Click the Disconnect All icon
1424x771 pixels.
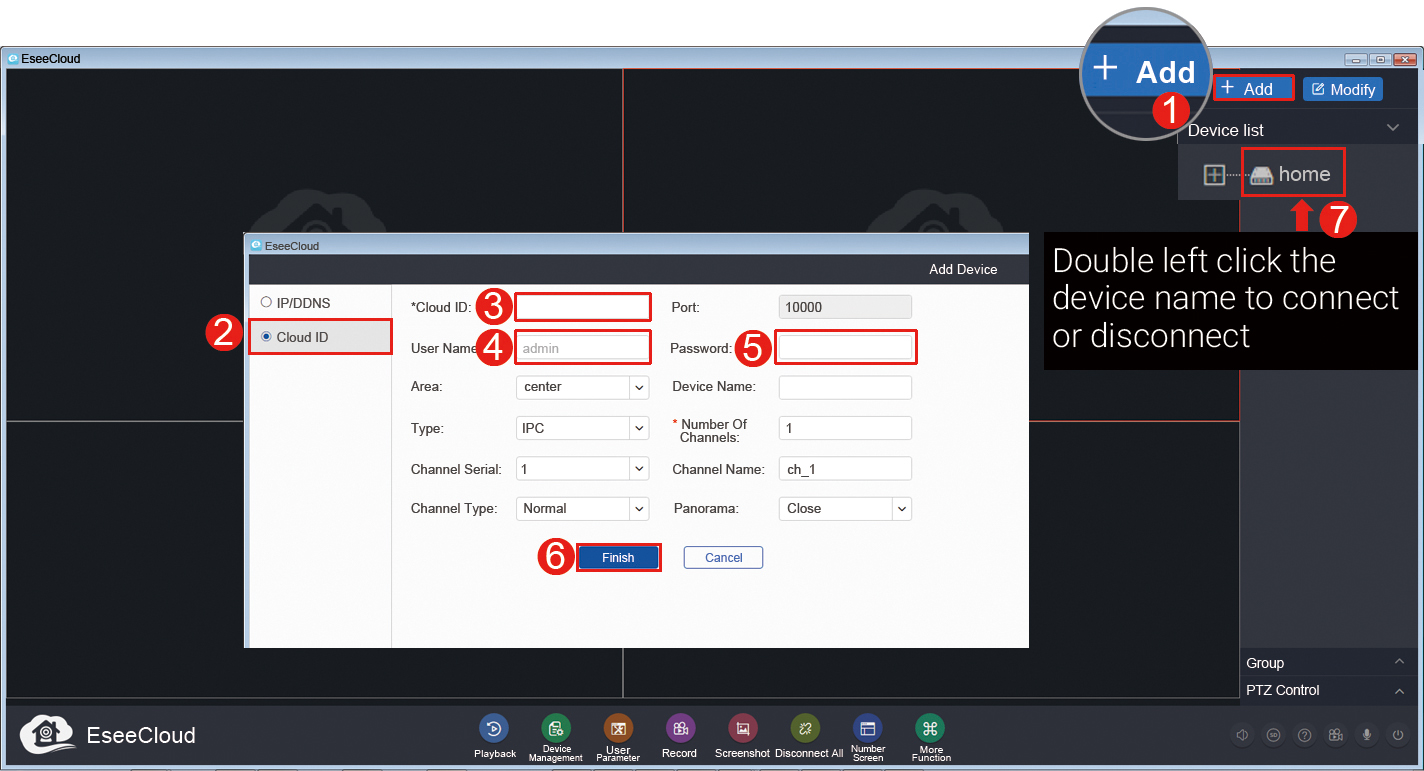pyautogui.click(x=805, y=729)
